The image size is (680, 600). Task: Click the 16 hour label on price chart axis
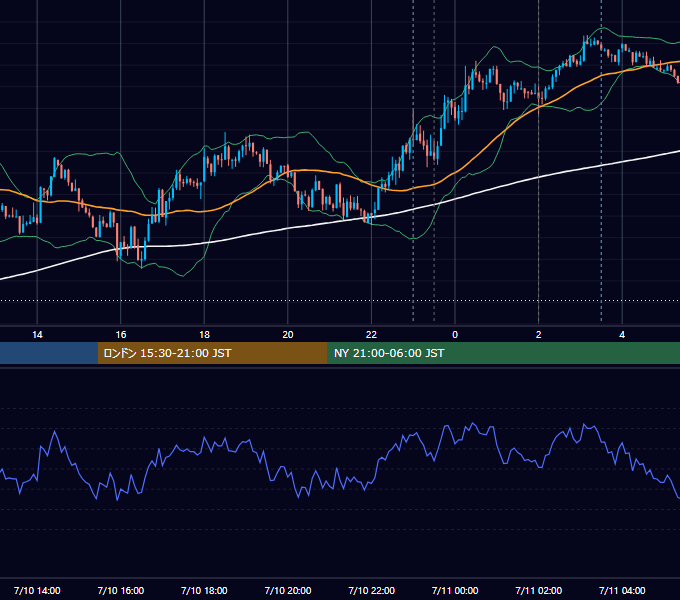point(121,335)
